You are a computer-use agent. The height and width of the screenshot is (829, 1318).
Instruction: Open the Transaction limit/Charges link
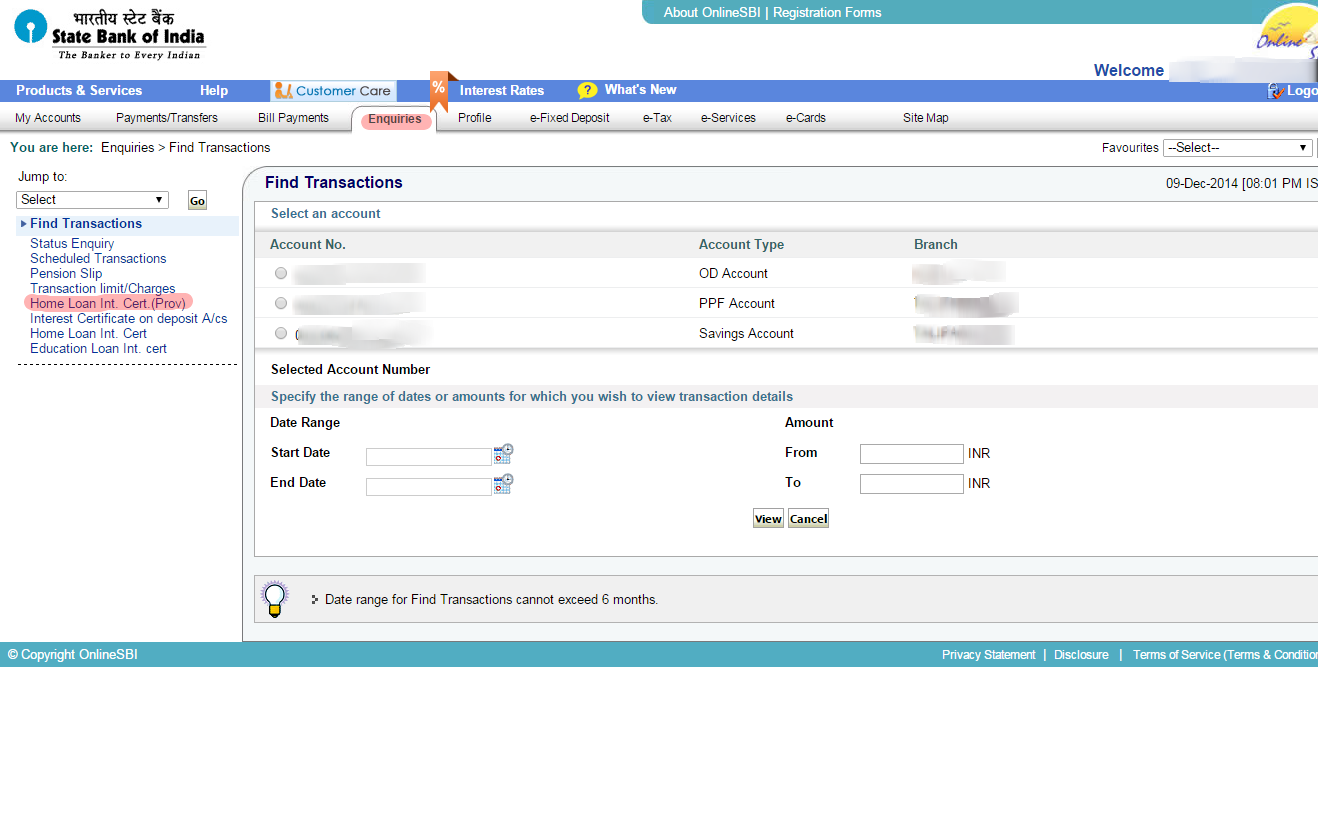point(103,288)
